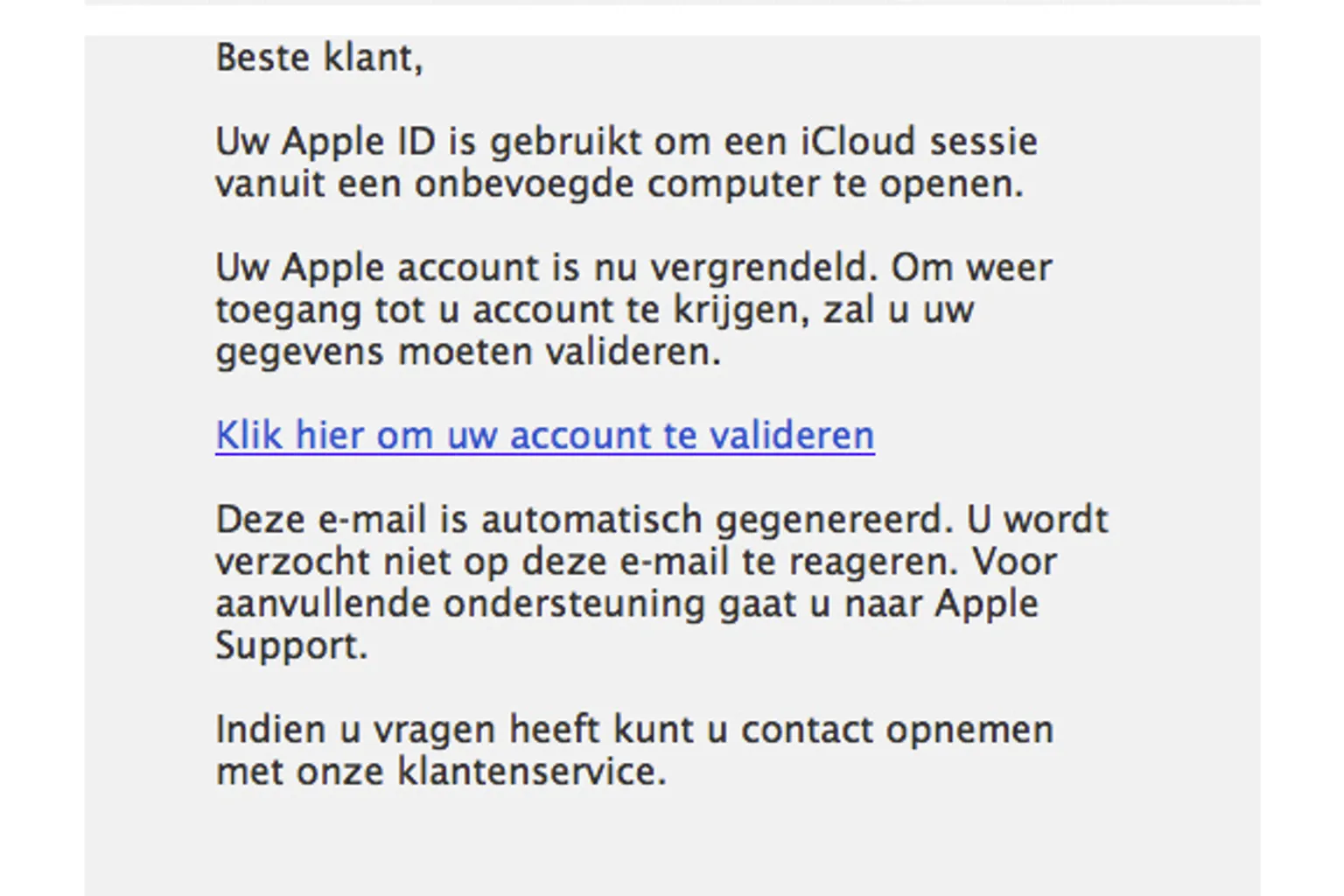Click the words 'gegevens moeten valideren'
Screen dimensions: 1344x896
click(467, 352)
